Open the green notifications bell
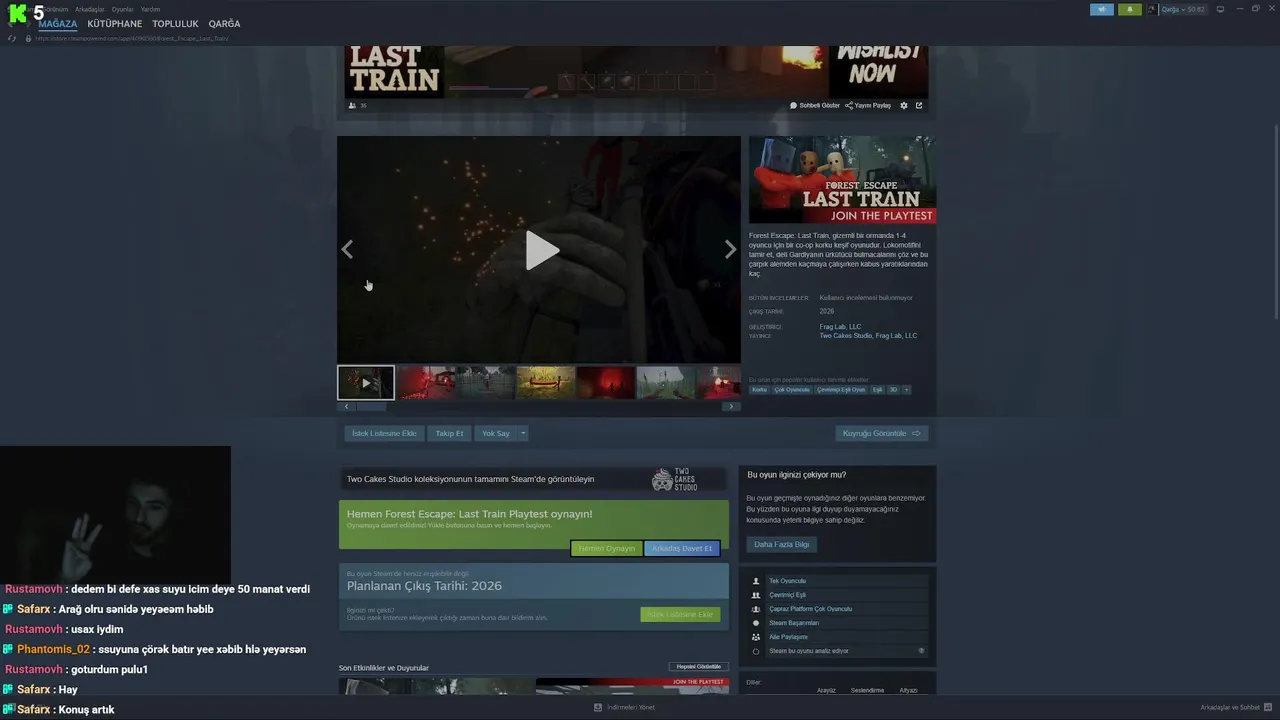Image resolution: width=1280 pixels, height=720 pixels. click(x=1130, y=9)
